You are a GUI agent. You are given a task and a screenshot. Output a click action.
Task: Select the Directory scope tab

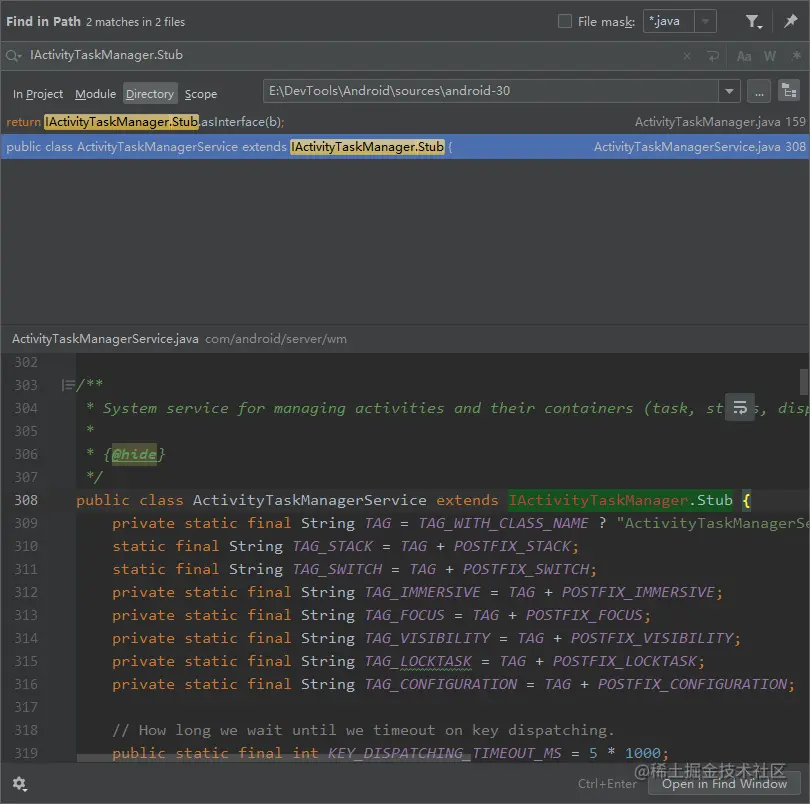150,94
